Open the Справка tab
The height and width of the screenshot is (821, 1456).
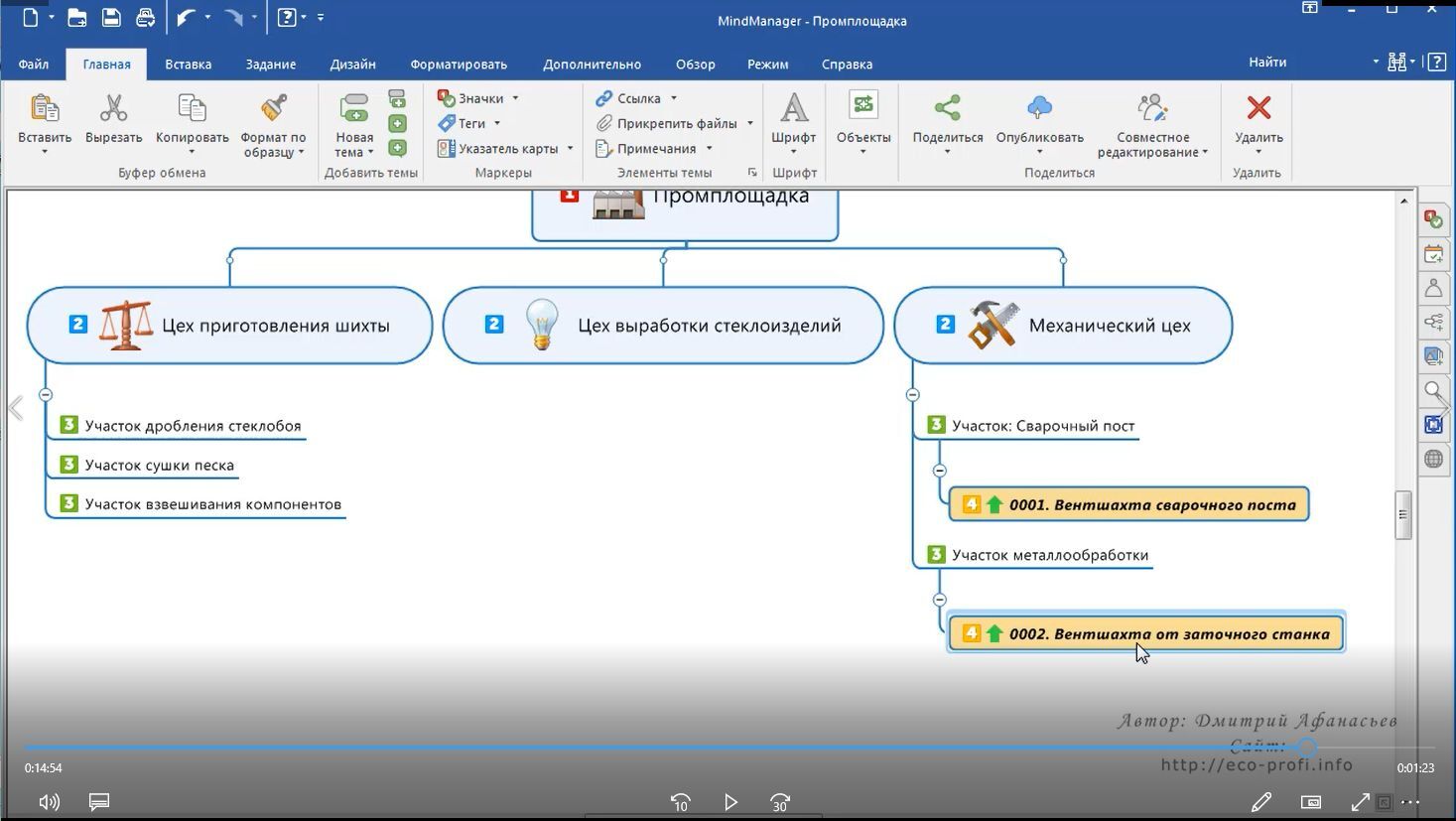[x=848, y=64]
